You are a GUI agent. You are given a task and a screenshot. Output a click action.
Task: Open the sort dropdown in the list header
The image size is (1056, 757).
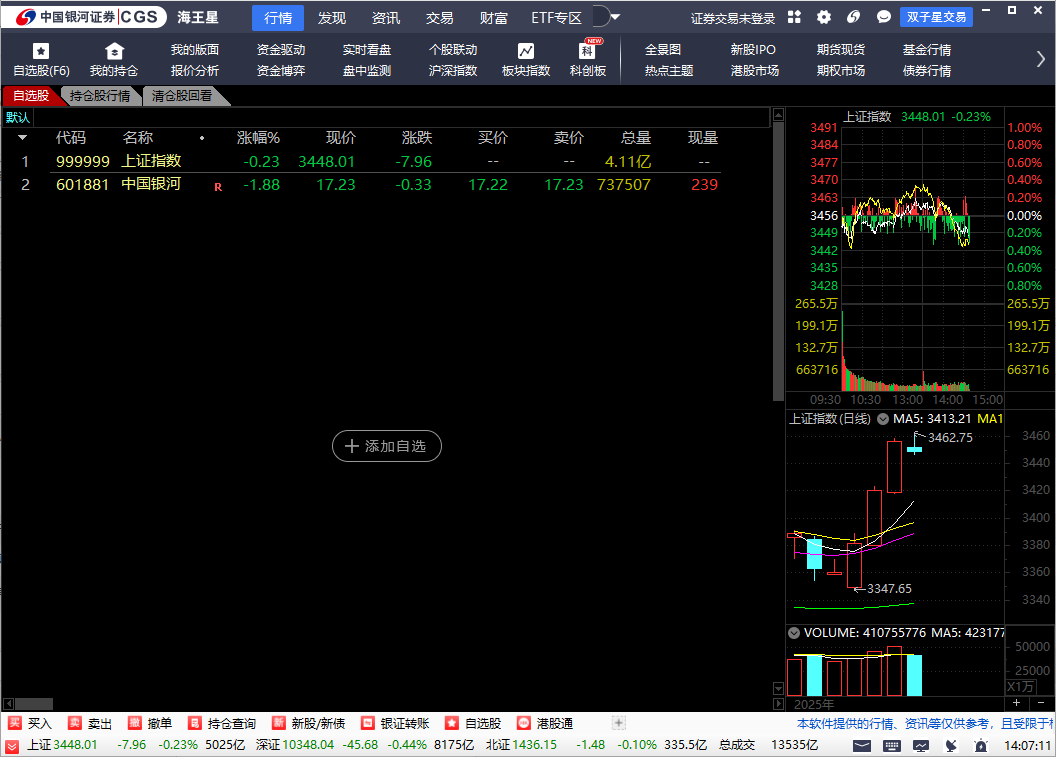[22, 137]
